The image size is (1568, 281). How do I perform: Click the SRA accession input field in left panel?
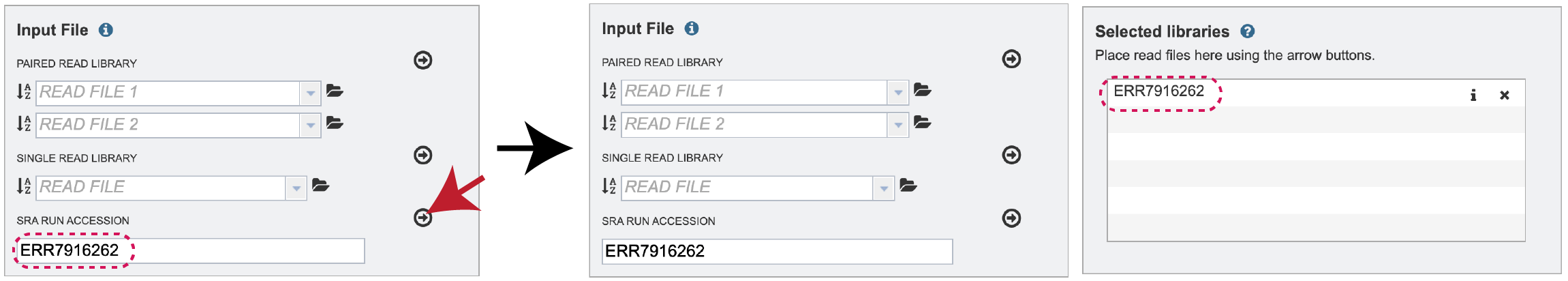[190, 250]
